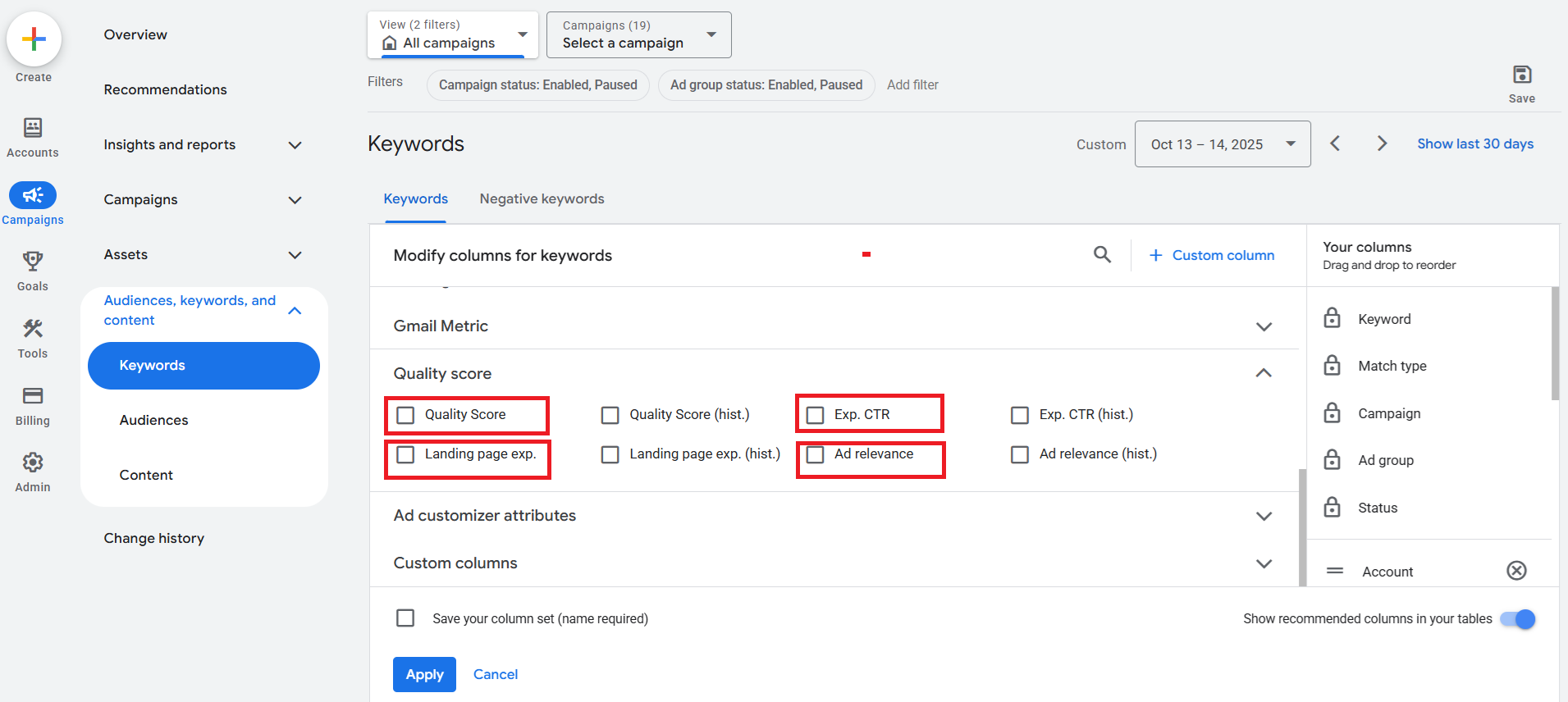
Task: Check the Quality Score checkbox
Action: (x=405, y=415)
